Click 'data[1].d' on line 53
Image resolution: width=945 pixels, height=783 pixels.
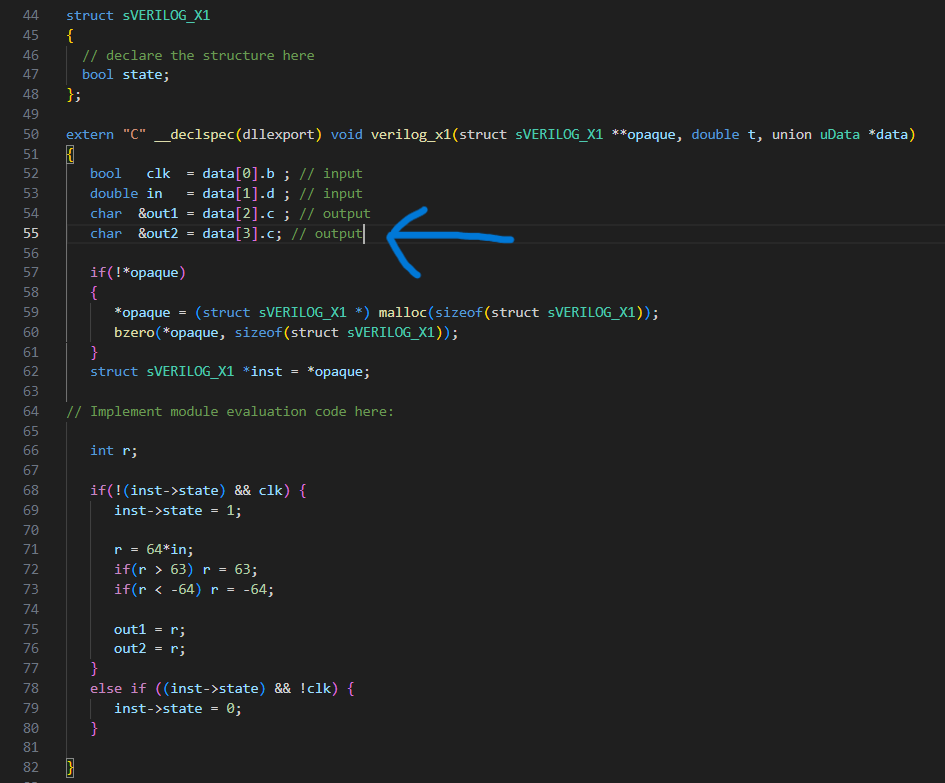tap(239, 193)
